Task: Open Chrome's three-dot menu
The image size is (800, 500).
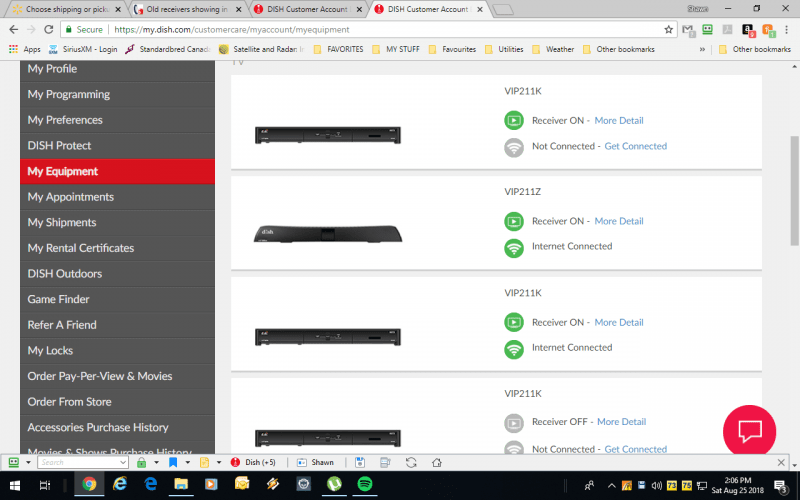Action: point(786,30)
